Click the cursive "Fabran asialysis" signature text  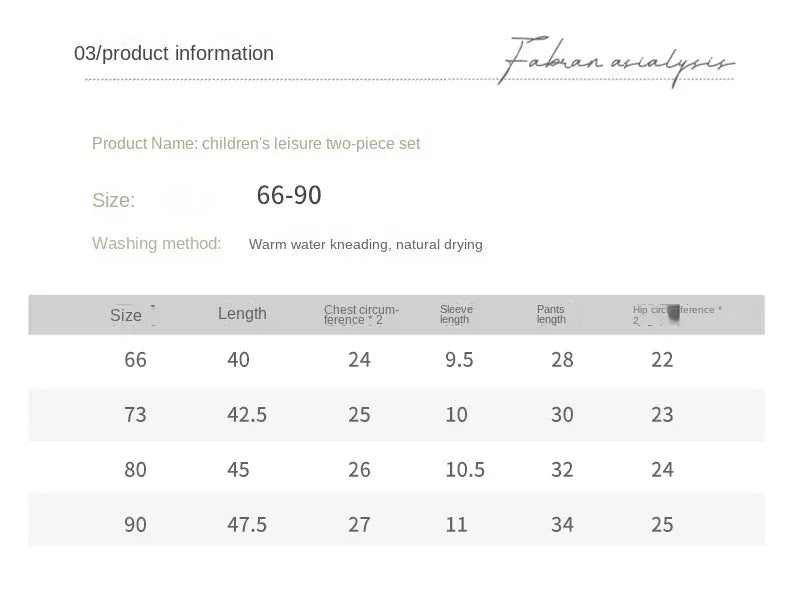pos(616,60)
